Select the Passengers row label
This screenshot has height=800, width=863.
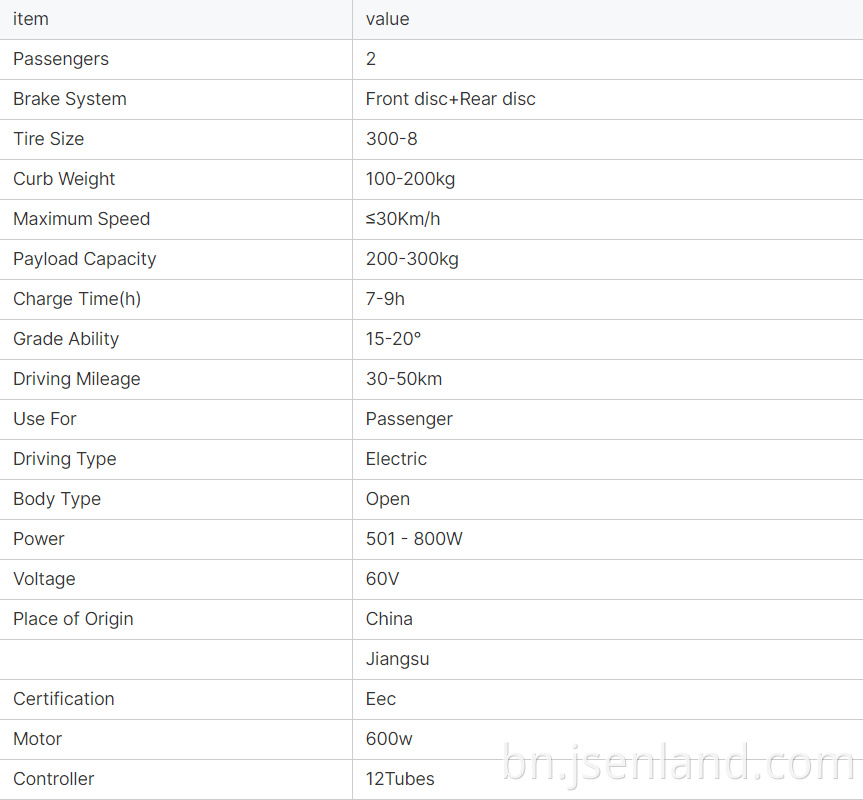coord(61,59)
